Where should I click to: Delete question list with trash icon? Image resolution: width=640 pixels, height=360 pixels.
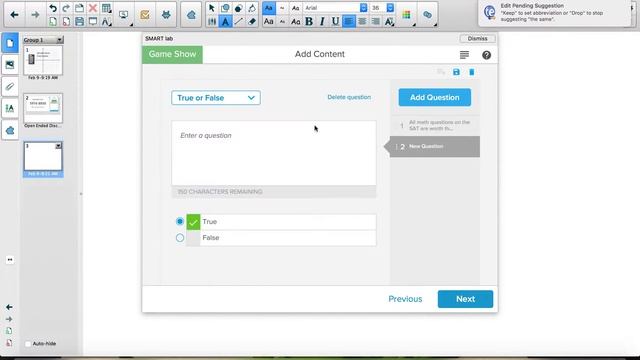click(x=471, y=72)
